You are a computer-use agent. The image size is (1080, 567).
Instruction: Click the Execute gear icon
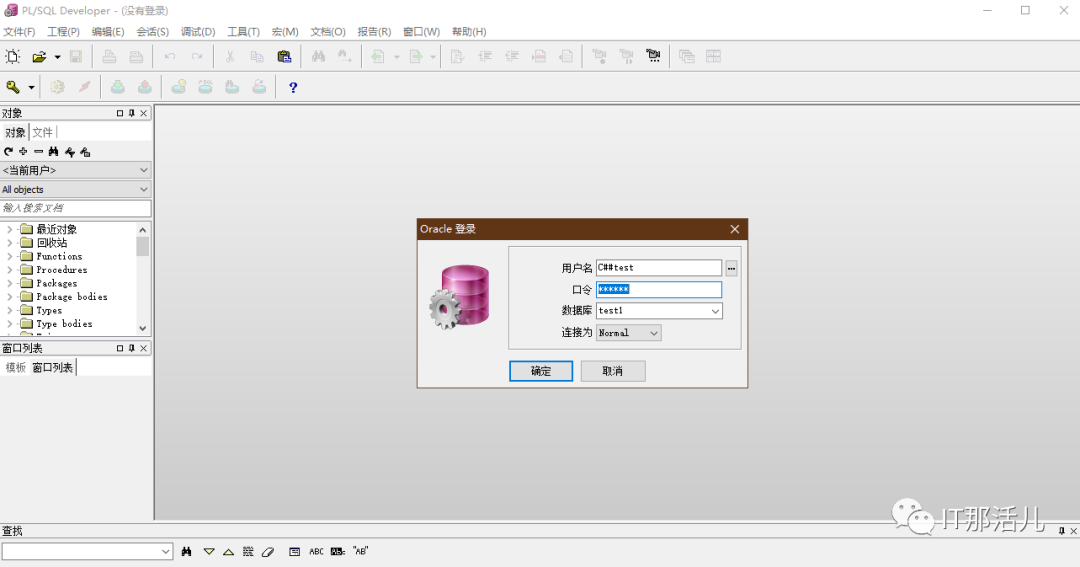point(57,87)
